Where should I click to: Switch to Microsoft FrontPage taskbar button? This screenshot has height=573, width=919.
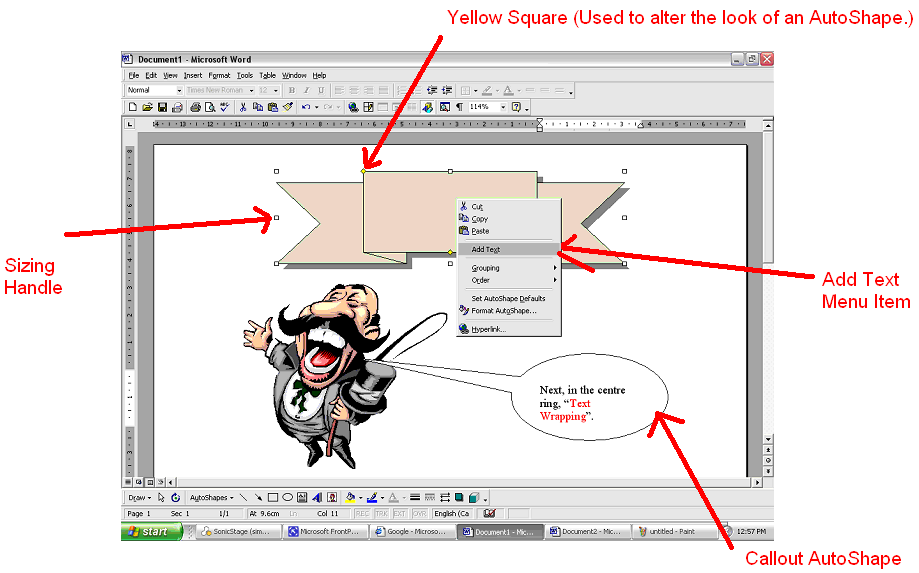coord(325,531)
